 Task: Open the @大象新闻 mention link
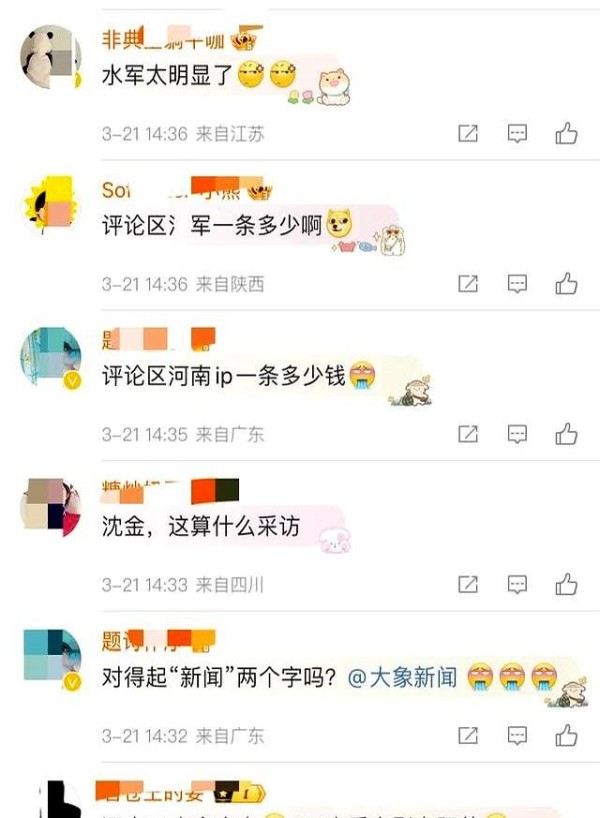coord(402,677)
